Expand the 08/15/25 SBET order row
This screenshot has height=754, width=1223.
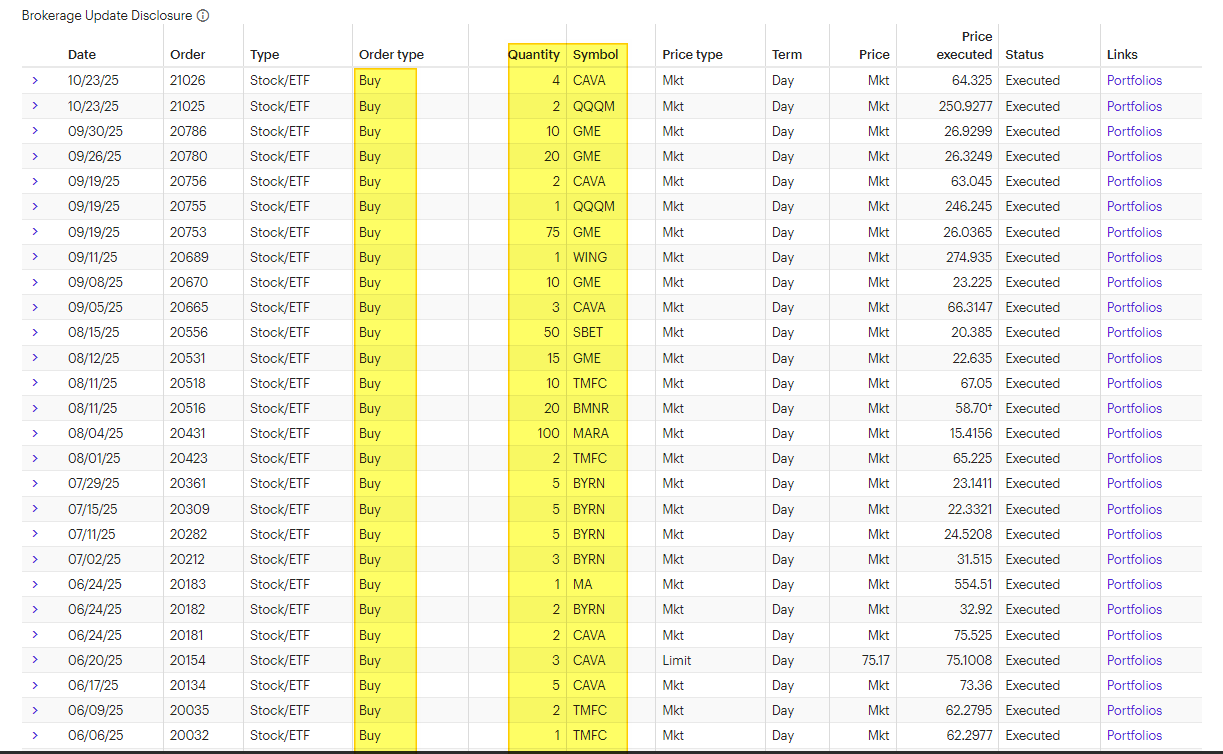[x=35, y=332]
